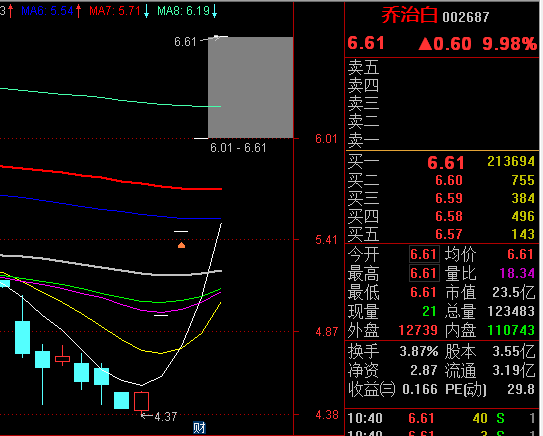Screen dimensions: 543x436
Task: Click the cyan down arrow after MA8
Action: click(x=215, y=11)
